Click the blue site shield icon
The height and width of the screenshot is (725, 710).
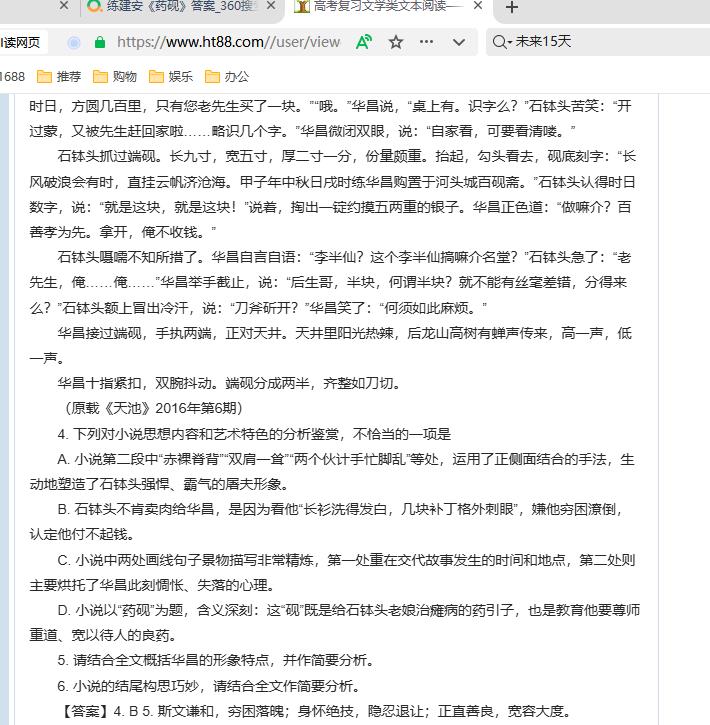pos(73,43)
